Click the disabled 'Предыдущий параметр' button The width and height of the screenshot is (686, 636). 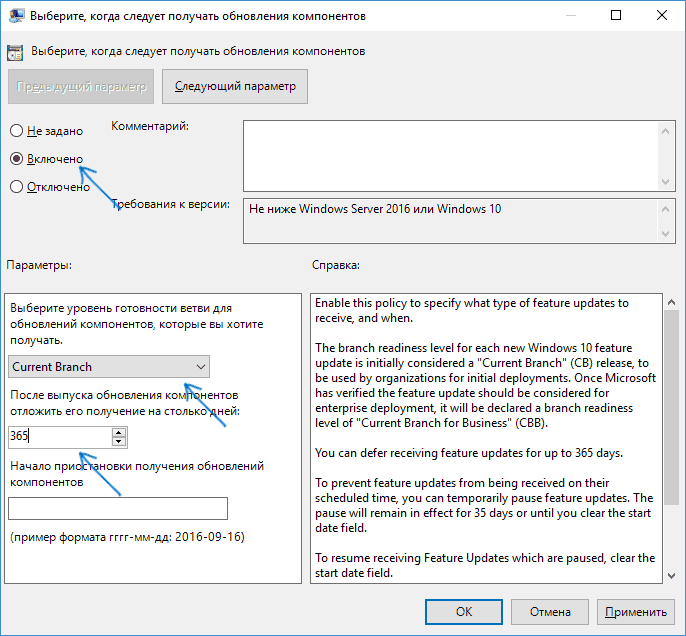click(81, 86)
